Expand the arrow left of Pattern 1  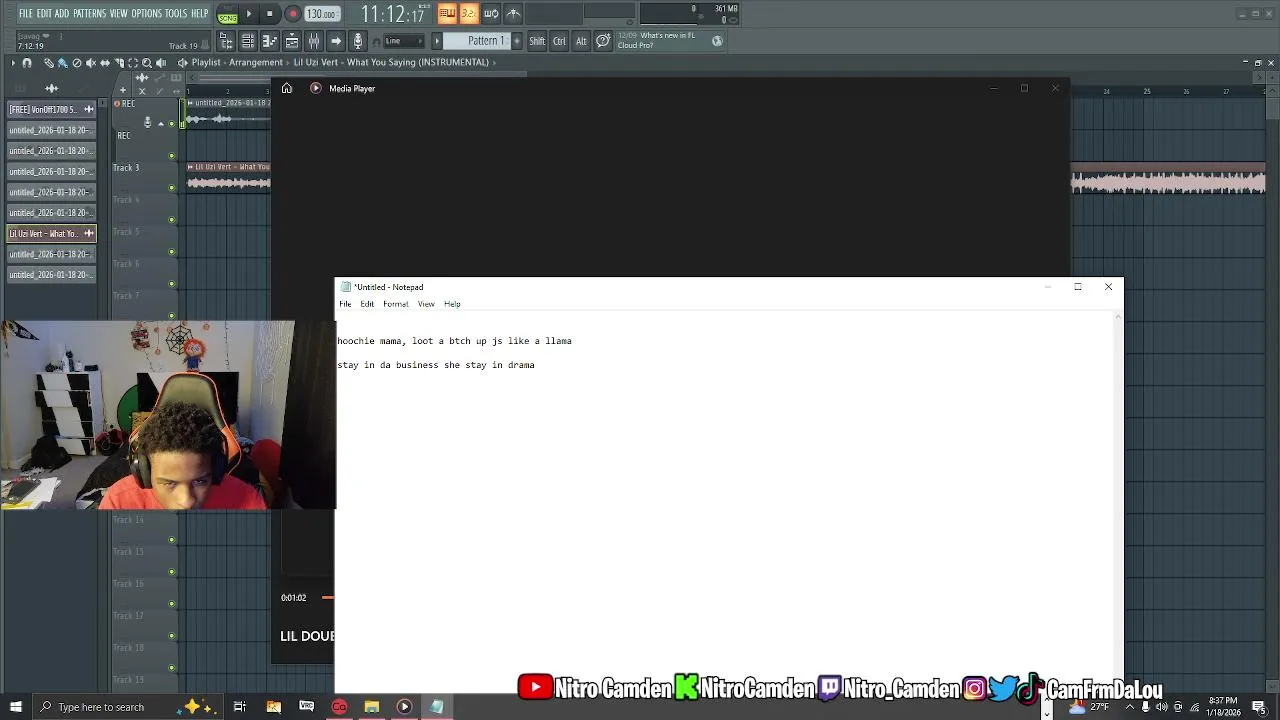click(x=436, y=41)
